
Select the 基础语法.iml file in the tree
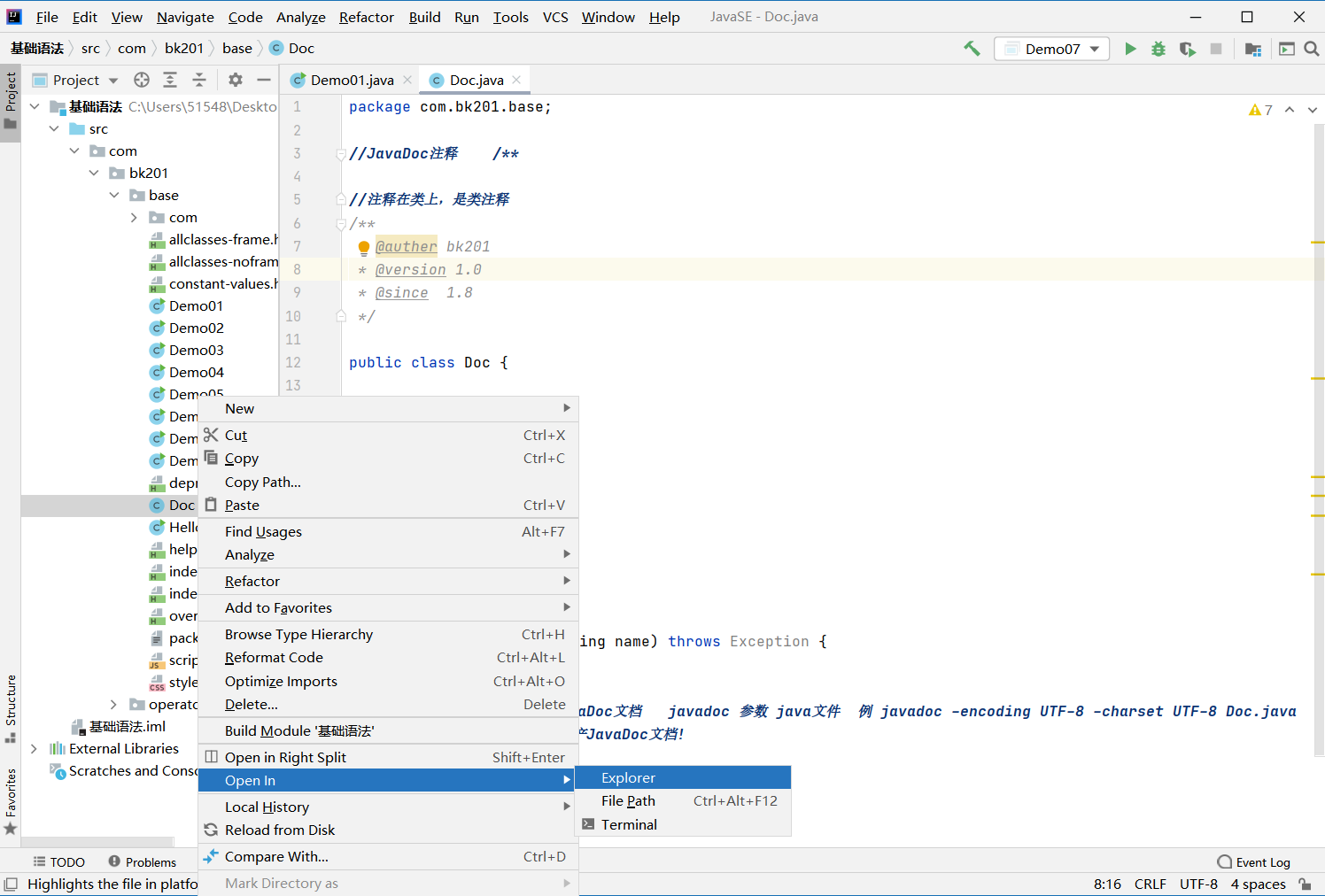[x=118, y=726]
